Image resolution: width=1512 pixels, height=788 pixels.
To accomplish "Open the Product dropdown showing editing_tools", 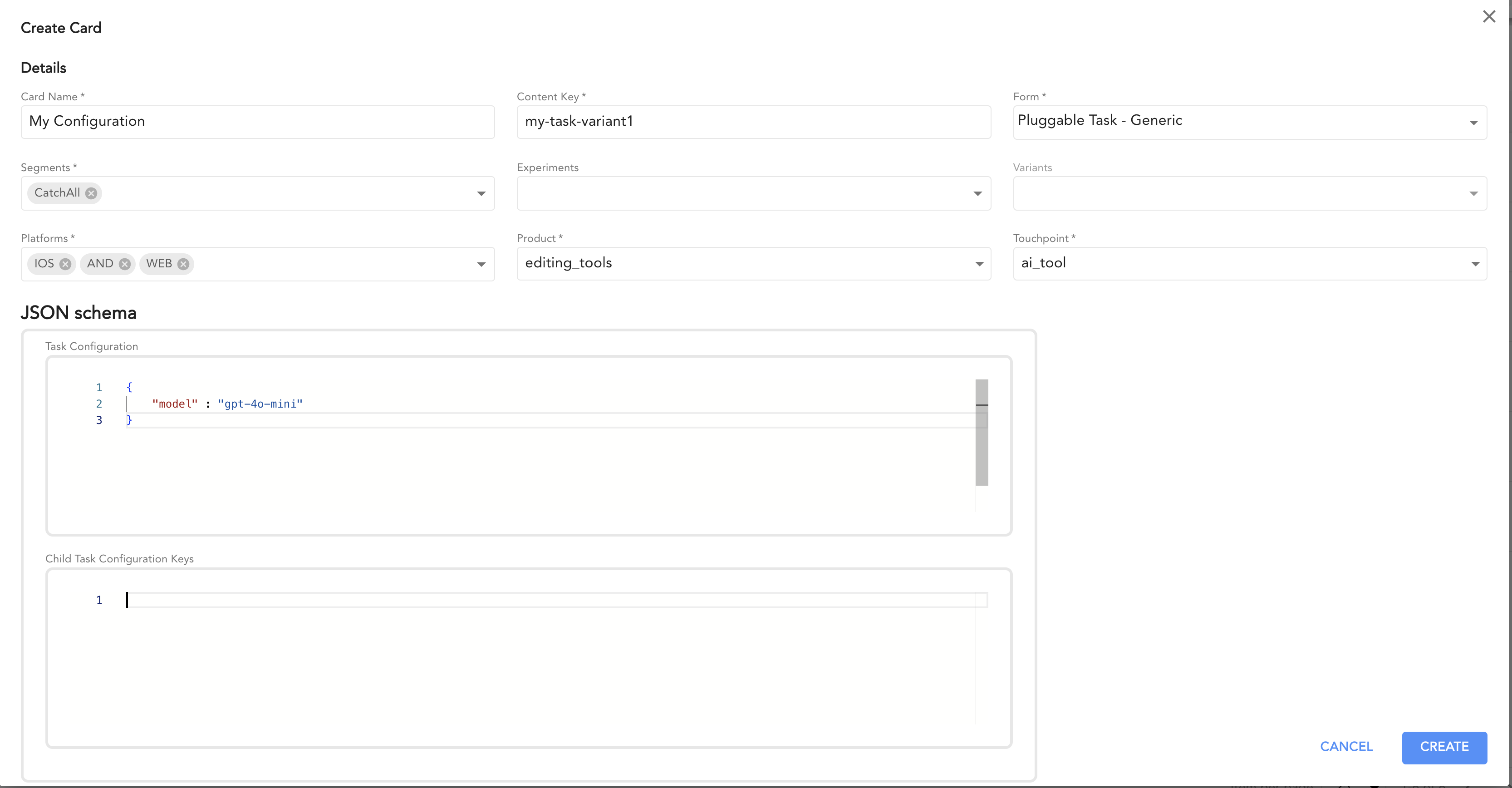I will [x=978, y=264].
